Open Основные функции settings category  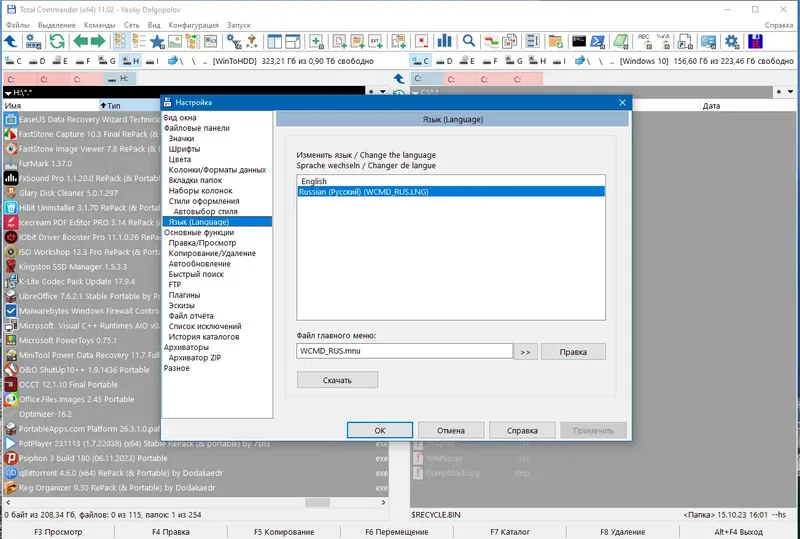(198, 232)
